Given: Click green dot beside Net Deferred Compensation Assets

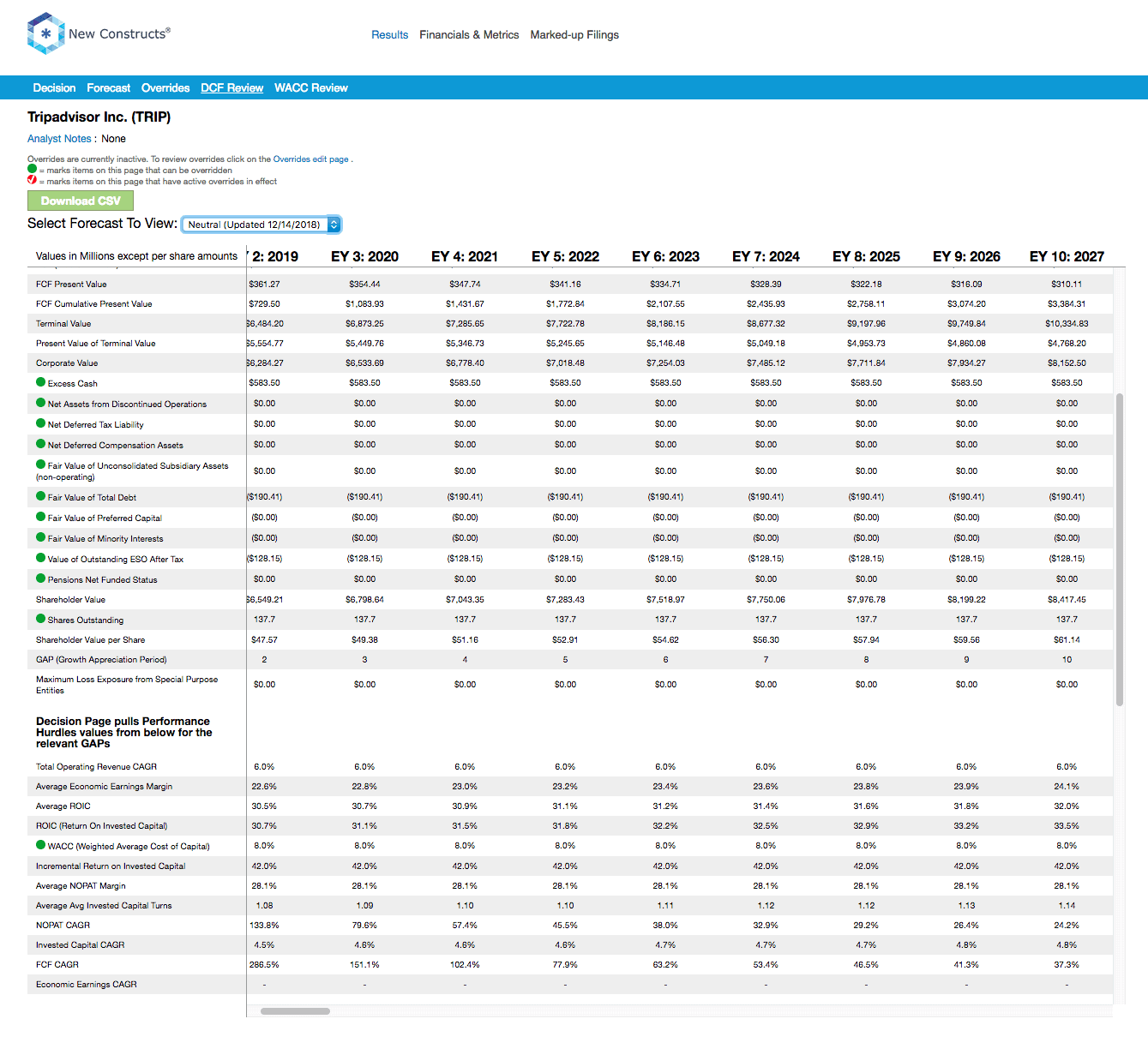Looking at the screenshot, I should (x=40, y=444).
